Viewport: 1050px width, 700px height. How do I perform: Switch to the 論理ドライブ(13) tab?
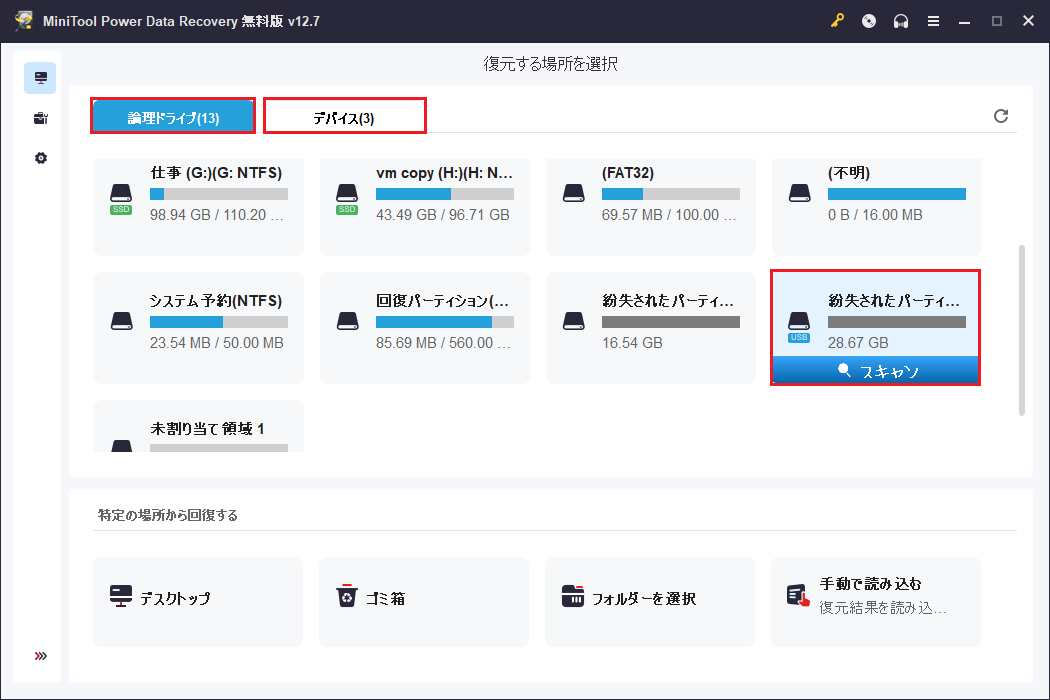[x=172, y=115]
